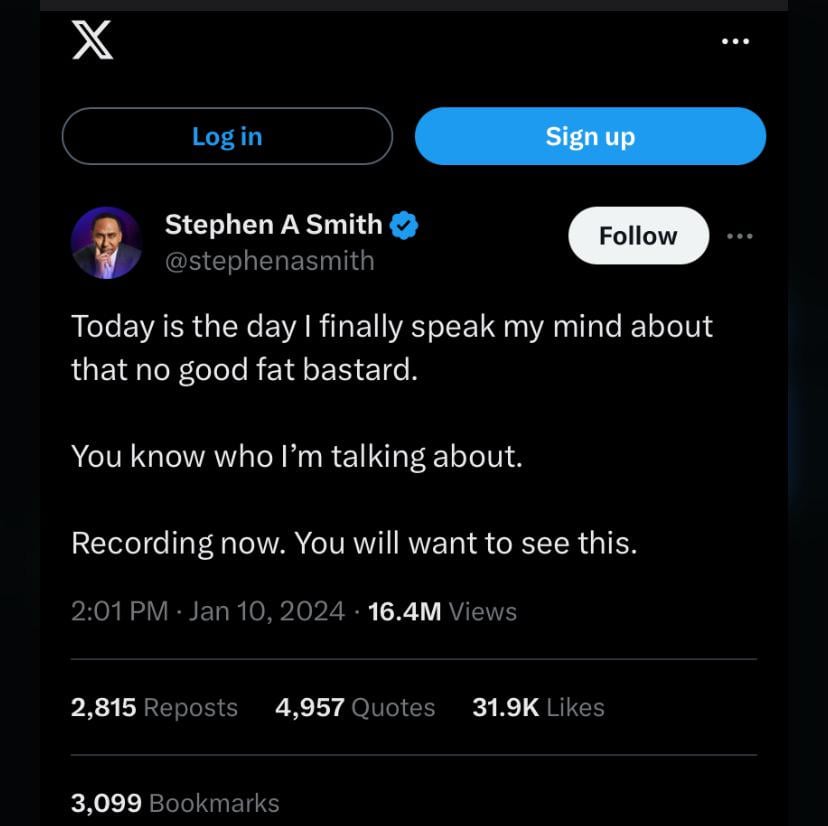Click the "Today is the day" tweet paragraph
828x826 pixels.
(x=391, y=348)
